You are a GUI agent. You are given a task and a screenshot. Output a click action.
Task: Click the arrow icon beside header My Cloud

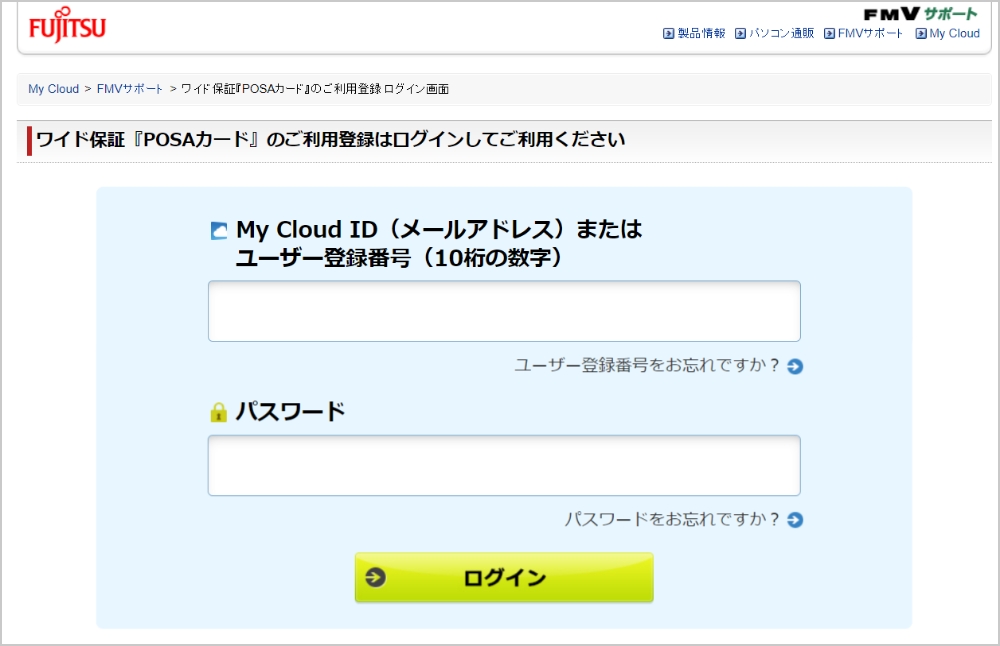pos(921,34)
